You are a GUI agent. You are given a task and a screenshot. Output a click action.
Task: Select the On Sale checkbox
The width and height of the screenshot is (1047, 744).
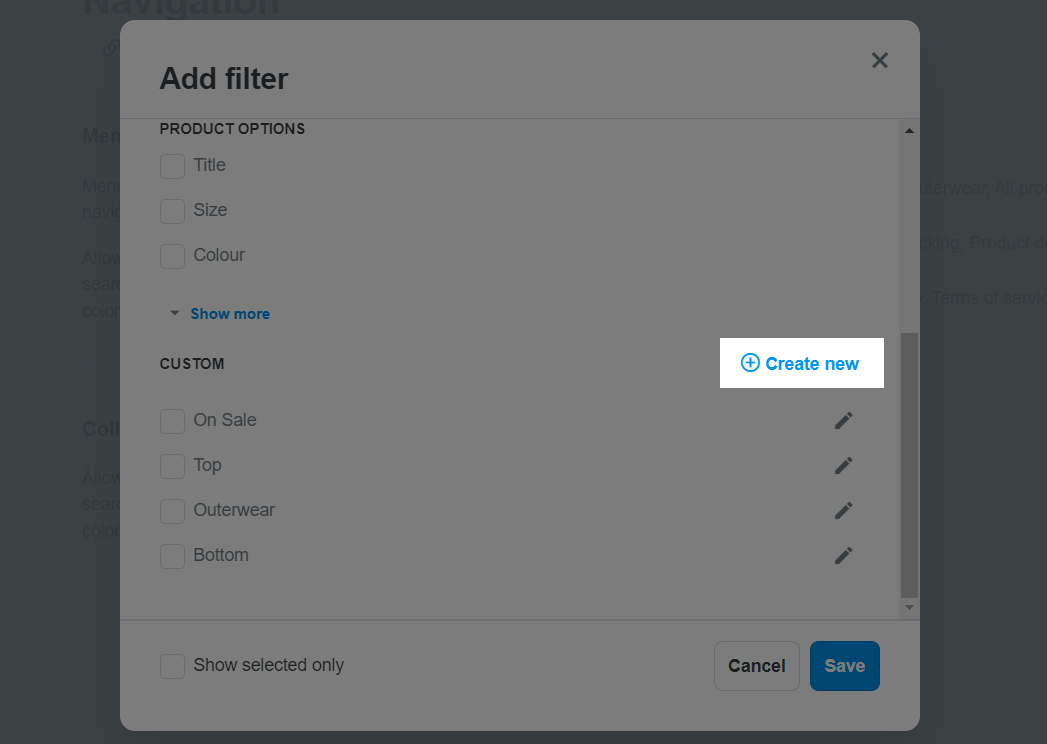(172, 421)
